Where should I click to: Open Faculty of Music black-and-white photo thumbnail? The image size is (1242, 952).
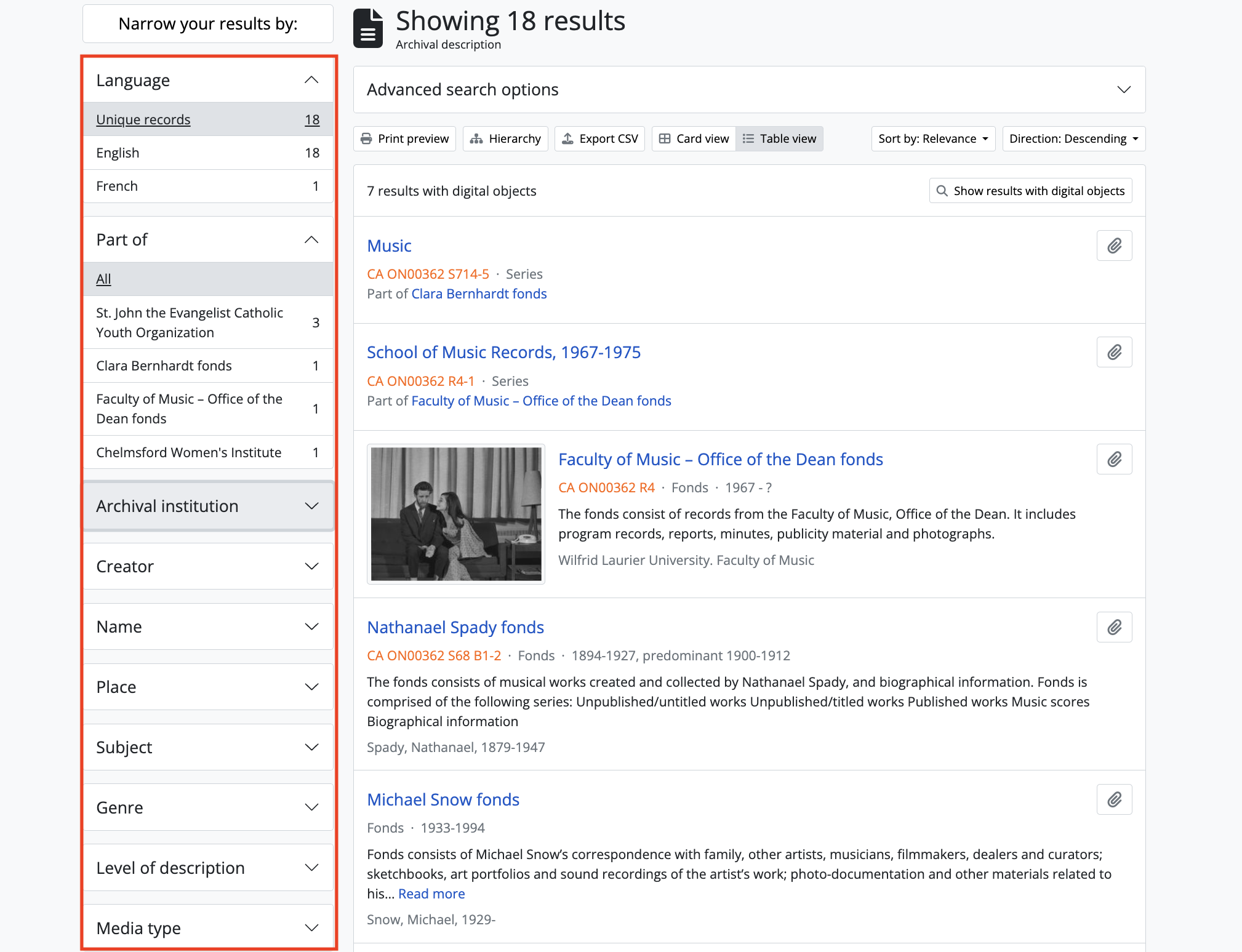pyautogui.click(x=456, y=514)
